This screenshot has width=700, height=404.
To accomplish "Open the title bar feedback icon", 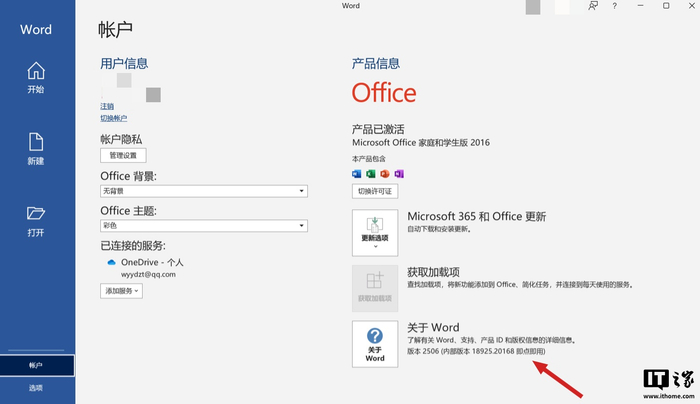I will tap(593, 6).
